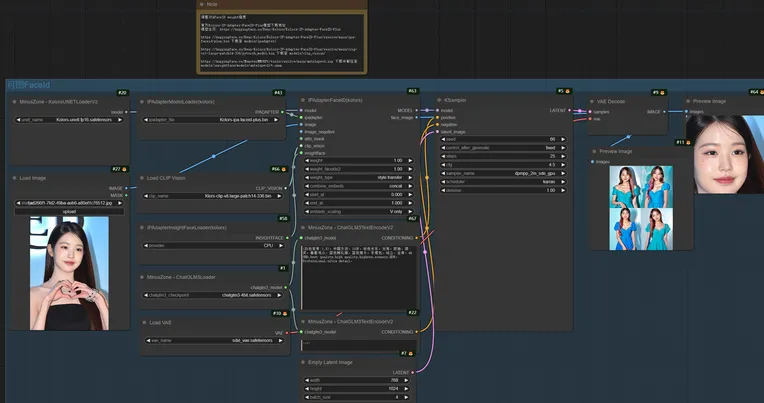764x403 pixels.
Task: Open the clip_name model selector
Action: [214, 196]
